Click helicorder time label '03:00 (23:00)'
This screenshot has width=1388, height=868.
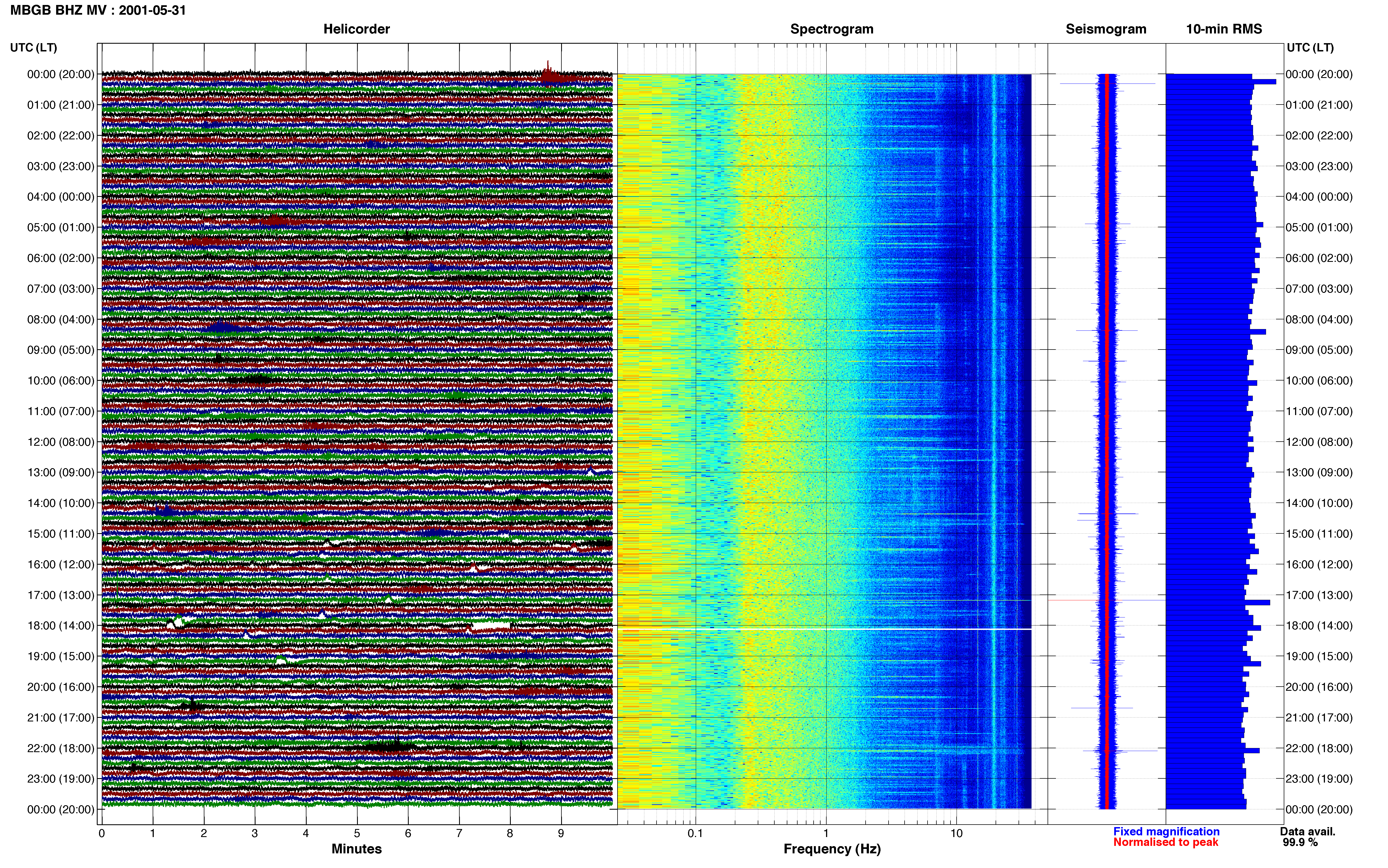[61, 166]
